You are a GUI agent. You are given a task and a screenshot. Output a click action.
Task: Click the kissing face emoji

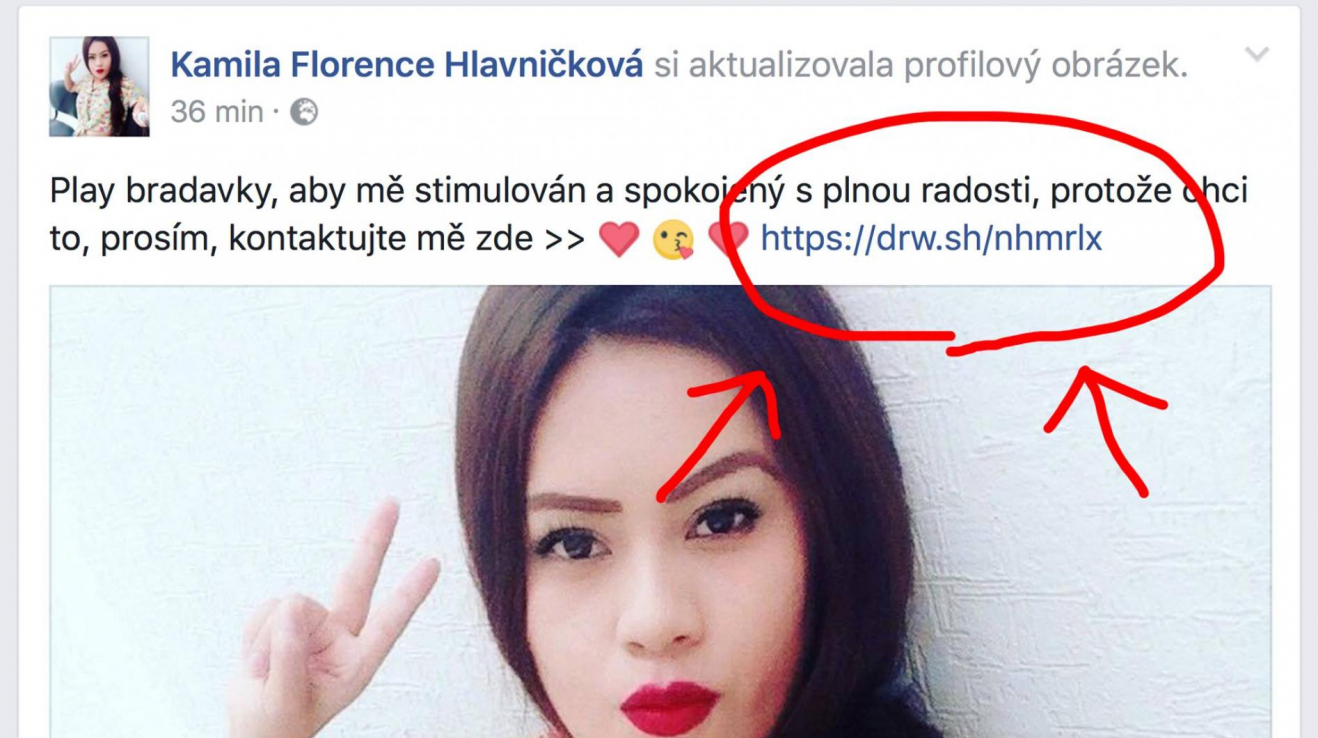tap(673, 240)
